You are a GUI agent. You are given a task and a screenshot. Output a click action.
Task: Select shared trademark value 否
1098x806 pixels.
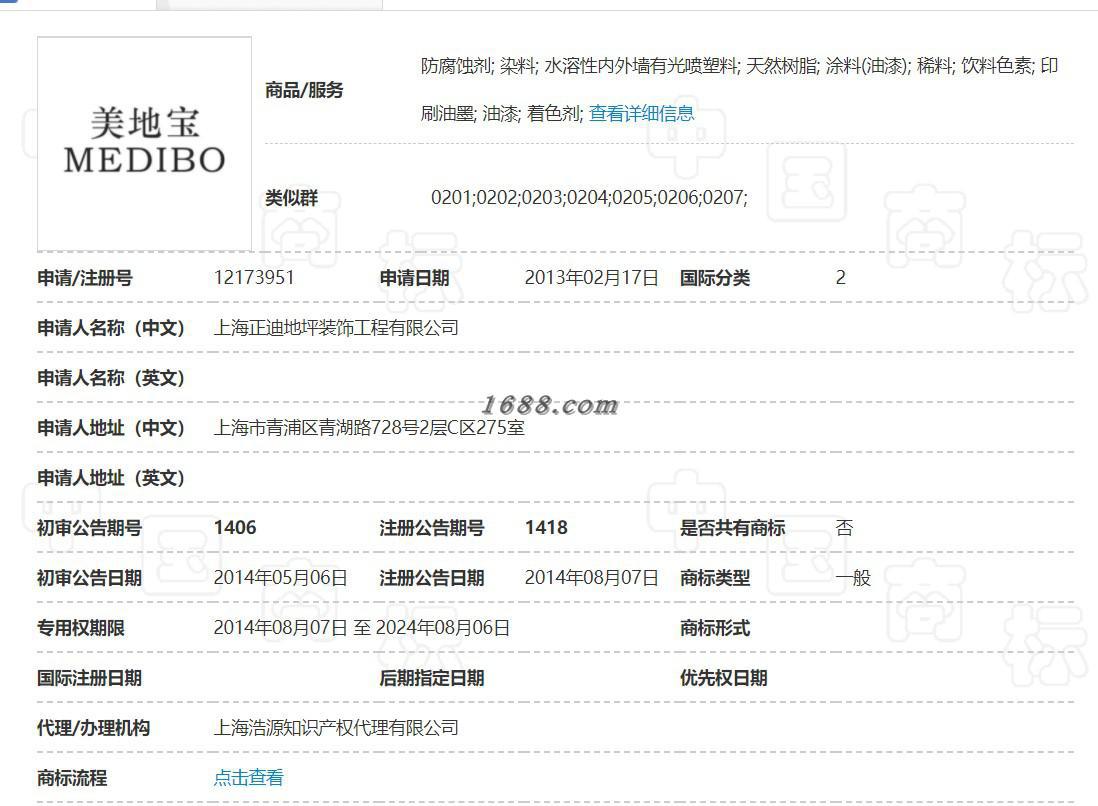point(845,527)
